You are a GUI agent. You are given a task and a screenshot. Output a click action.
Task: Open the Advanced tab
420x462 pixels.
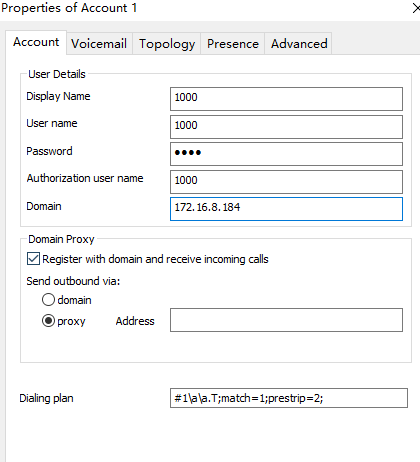pos(299,44)
